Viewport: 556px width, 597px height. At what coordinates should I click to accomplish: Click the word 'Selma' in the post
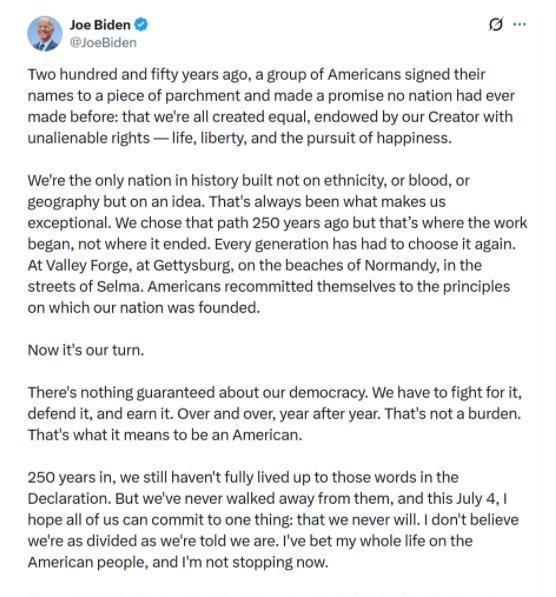click(x=120, y=286)
